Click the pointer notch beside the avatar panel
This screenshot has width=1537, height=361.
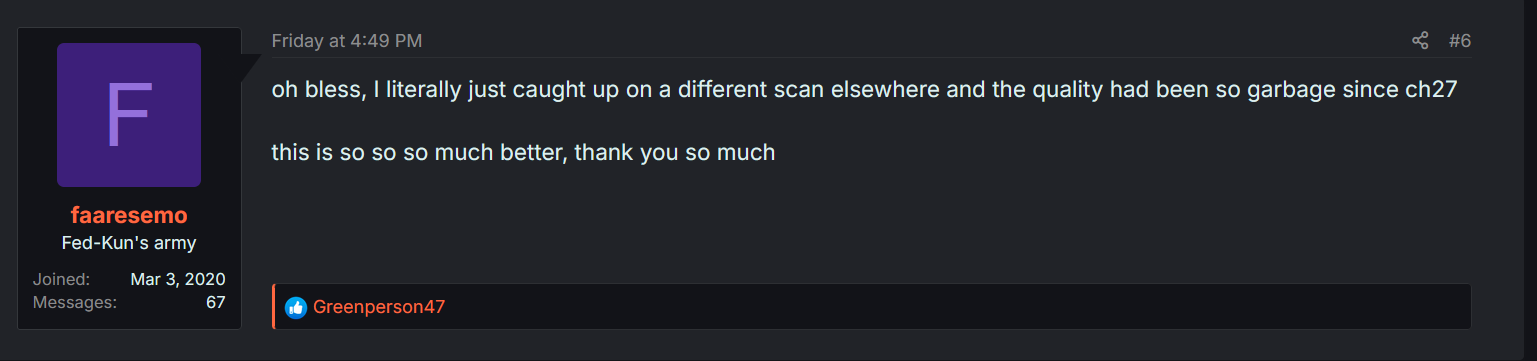(x=250, y=68)
